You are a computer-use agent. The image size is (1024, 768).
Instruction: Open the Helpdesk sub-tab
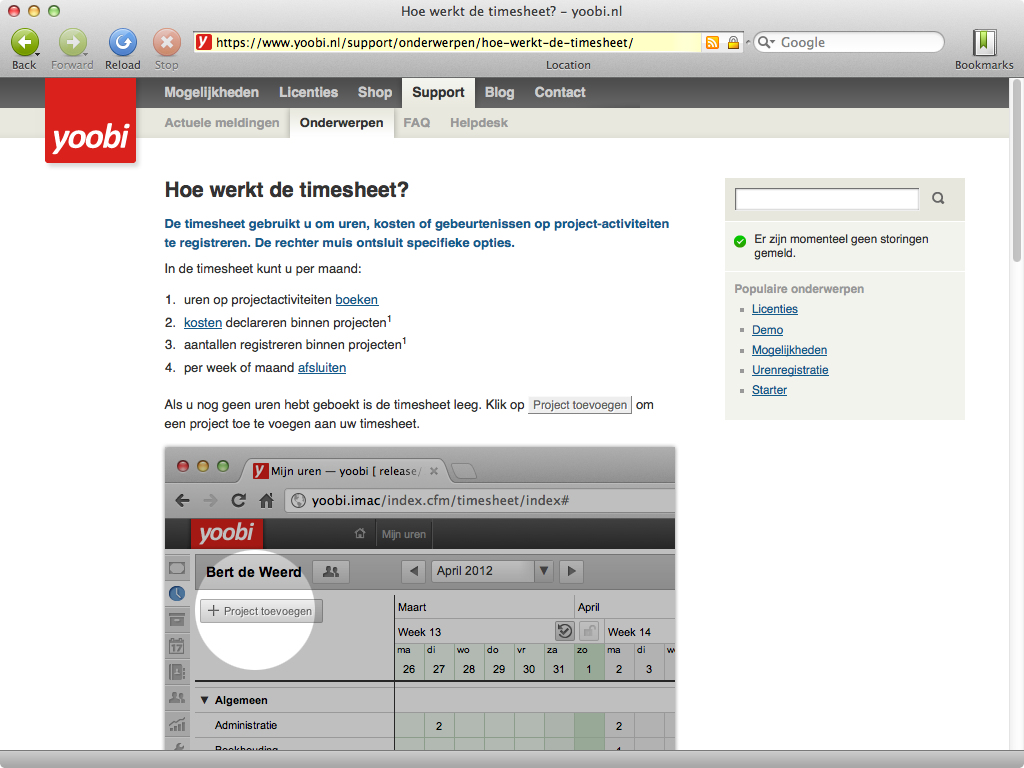pos(479,123)
